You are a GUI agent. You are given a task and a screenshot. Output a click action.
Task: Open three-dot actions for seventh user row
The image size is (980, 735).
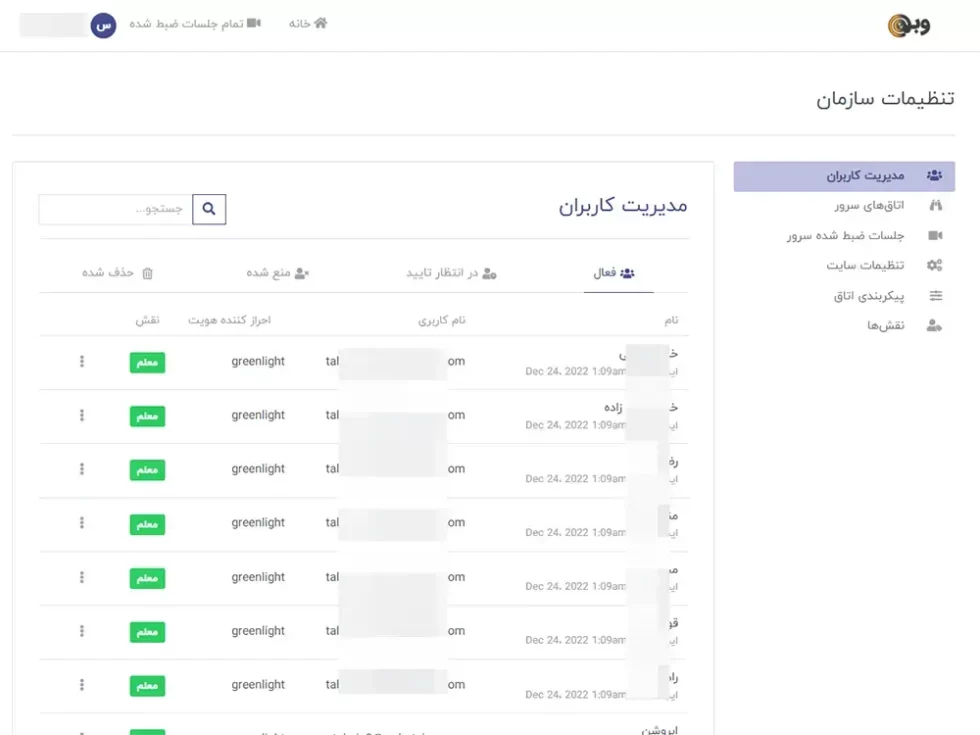point(82,685)
